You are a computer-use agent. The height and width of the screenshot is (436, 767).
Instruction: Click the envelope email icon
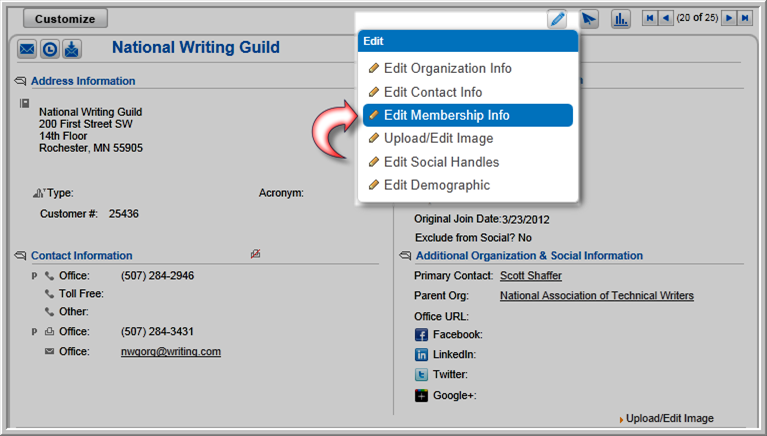(x=27, y=49)
